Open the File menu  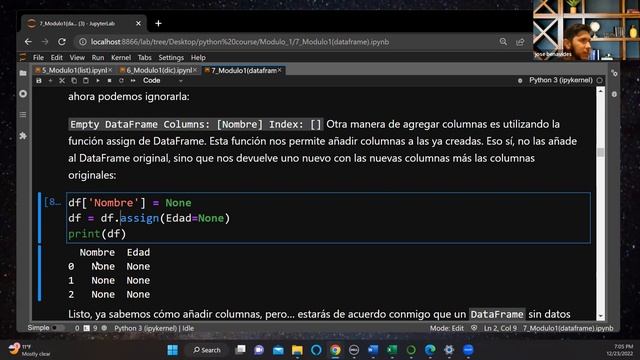pos(38,58)
